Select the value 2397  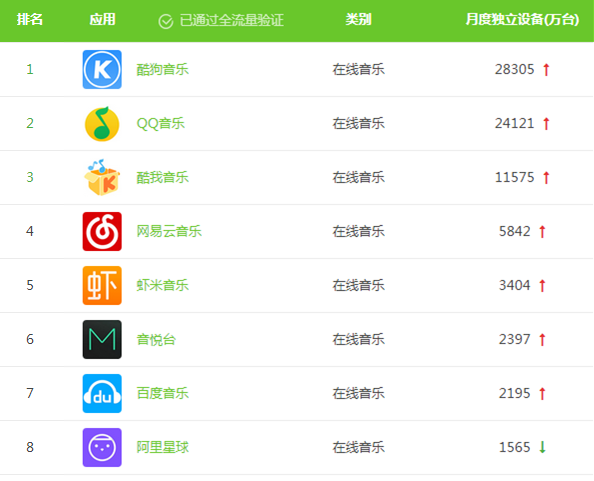(514, 339)
